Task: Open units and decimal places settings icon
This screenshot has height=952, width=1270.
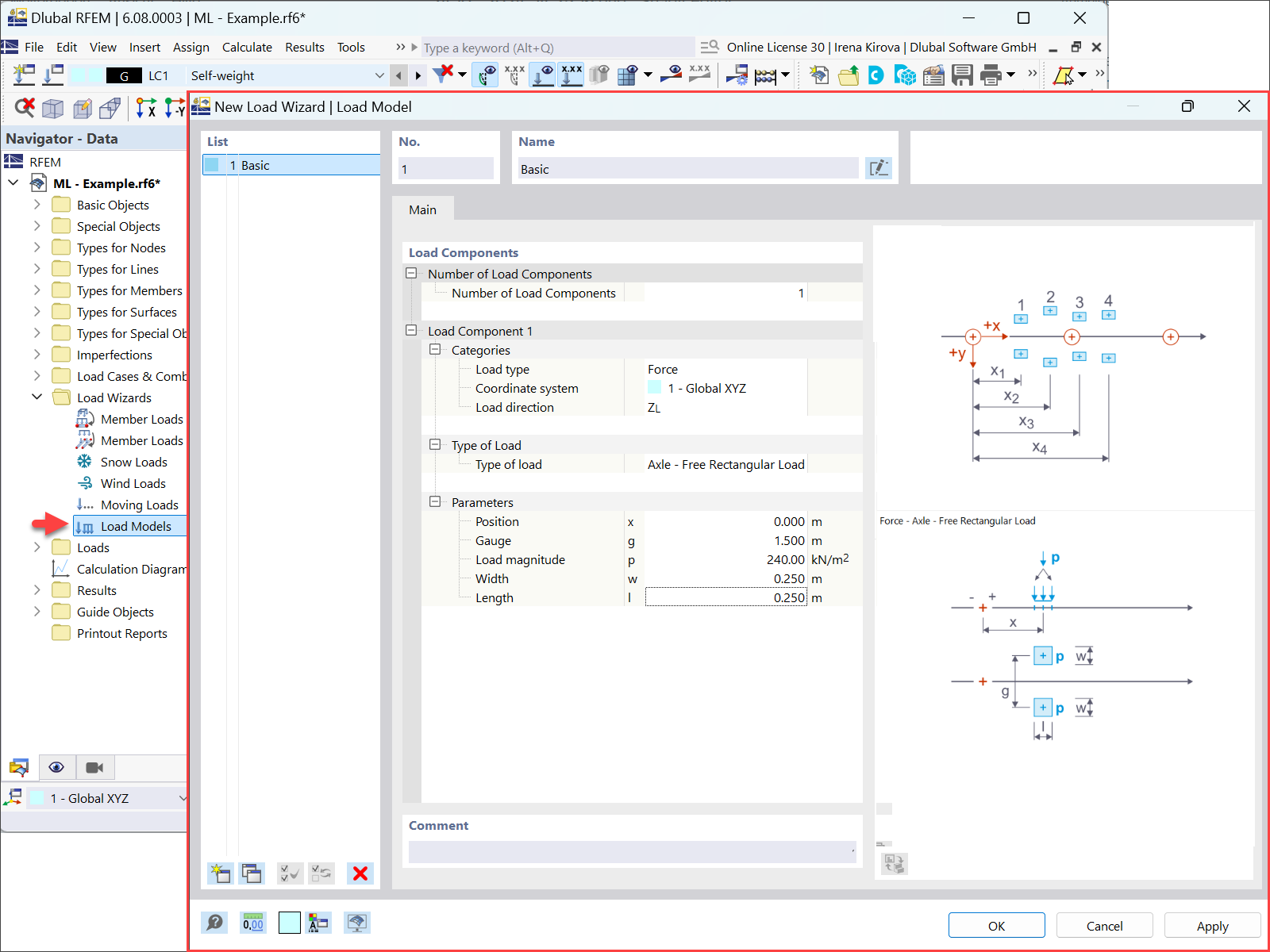Action: (x=253, y=923)
